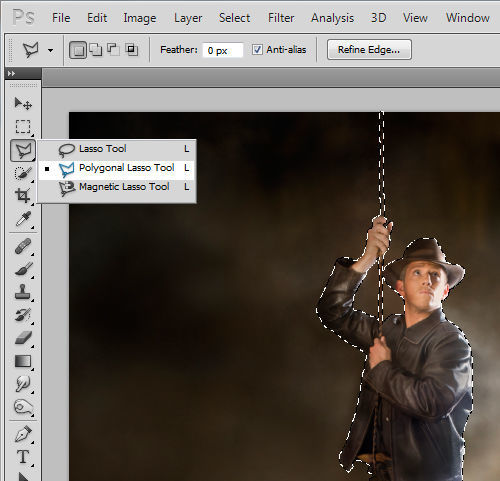The image size is (500, 481).
Task: Select the Eyedropper tool
Action: tap(23, 219)
